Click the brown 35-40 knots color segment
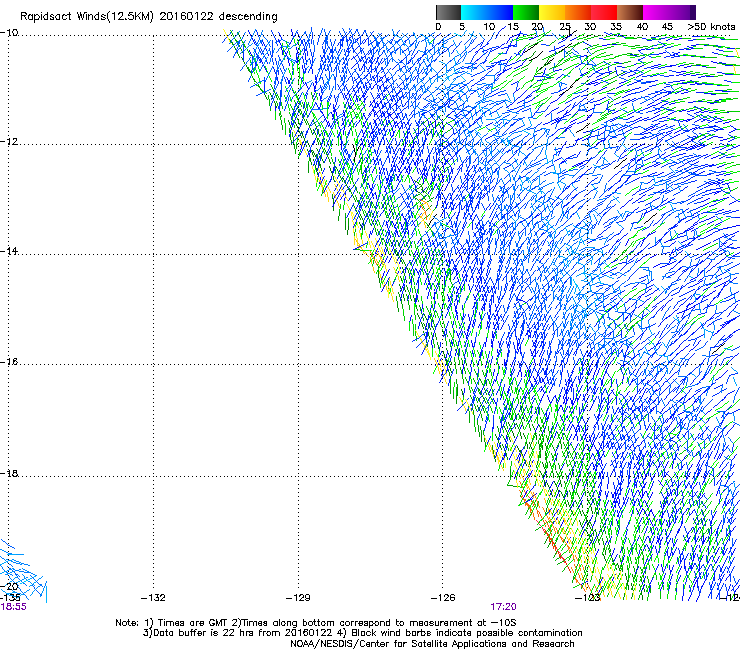 coord(630,12)
